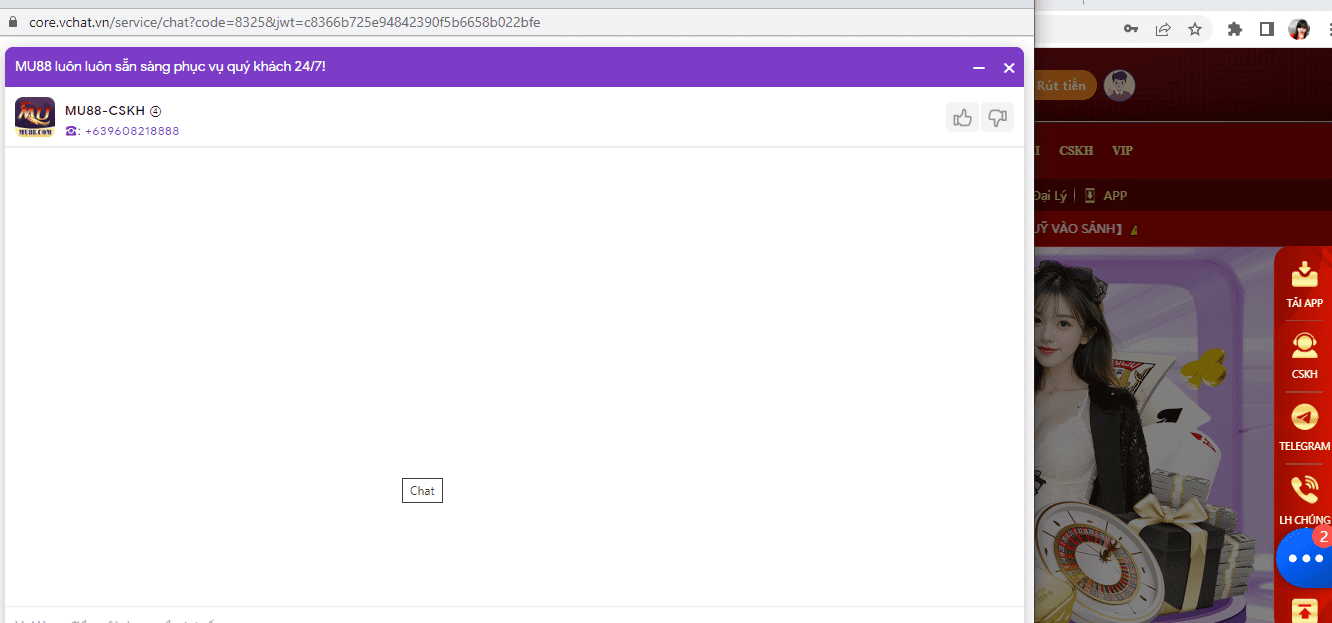Open the VIP menu item

click(x=1122, y=151)
